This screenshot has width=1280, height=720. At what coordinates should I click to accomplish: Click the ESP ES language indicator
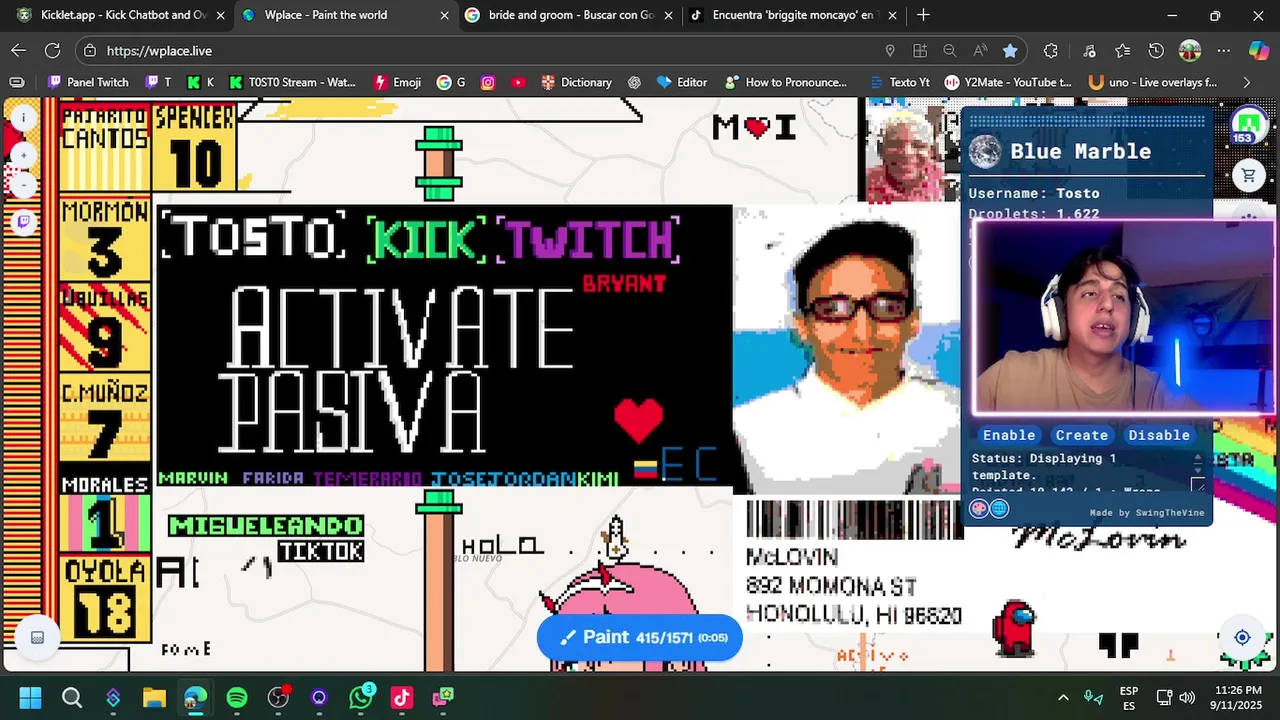[x=1129, y=697]
